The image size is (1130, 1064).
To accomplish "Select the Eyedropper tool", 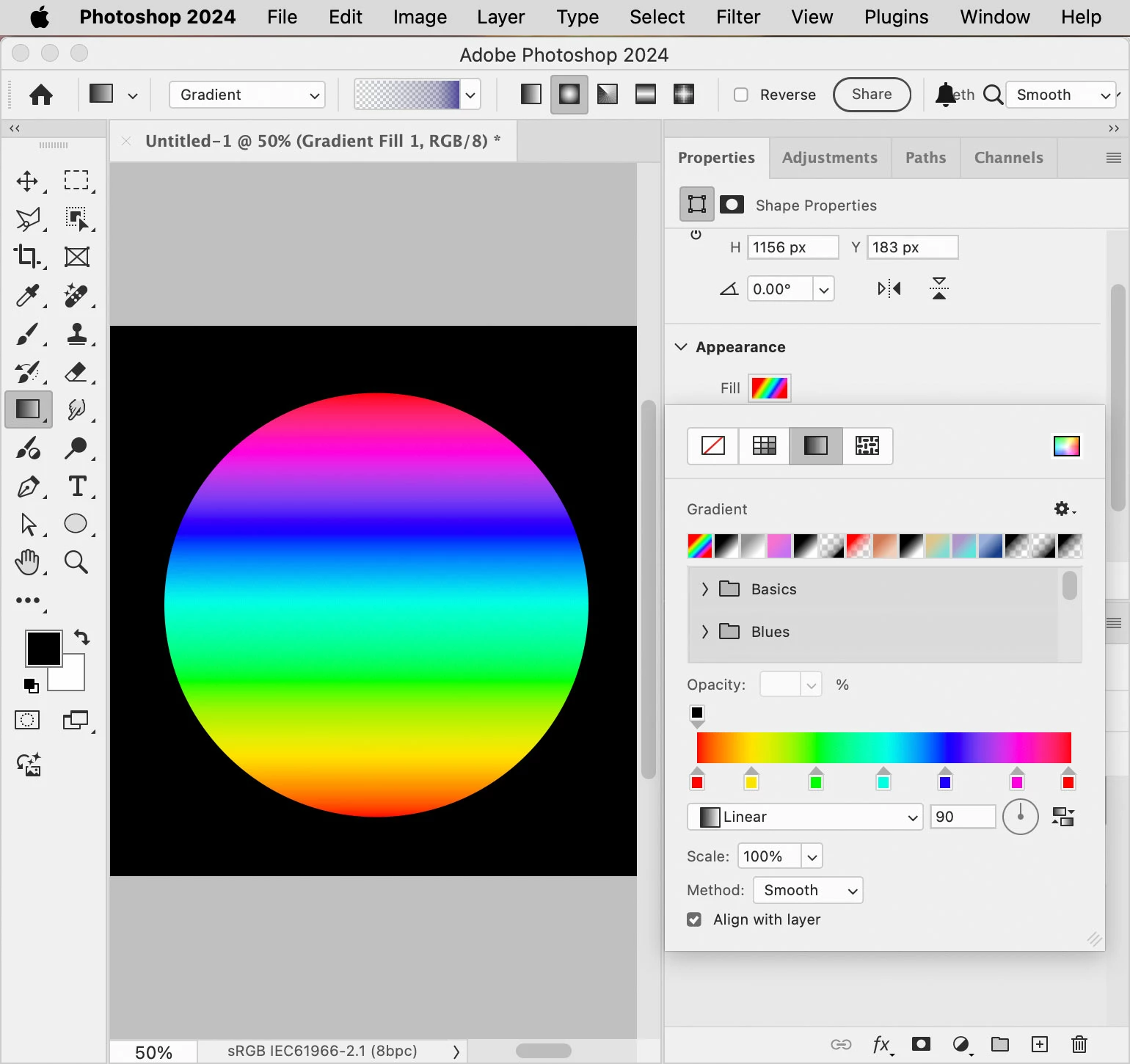I will [28, 296].
